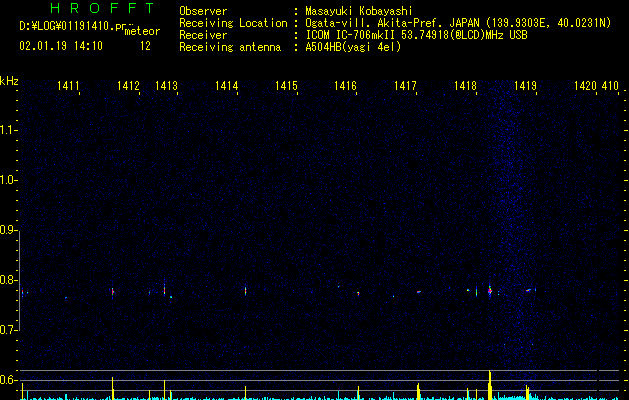Select the ICOM IC-706mkII receiver text
This screenshot has width=629, height=400.
[x=416, y=35]
